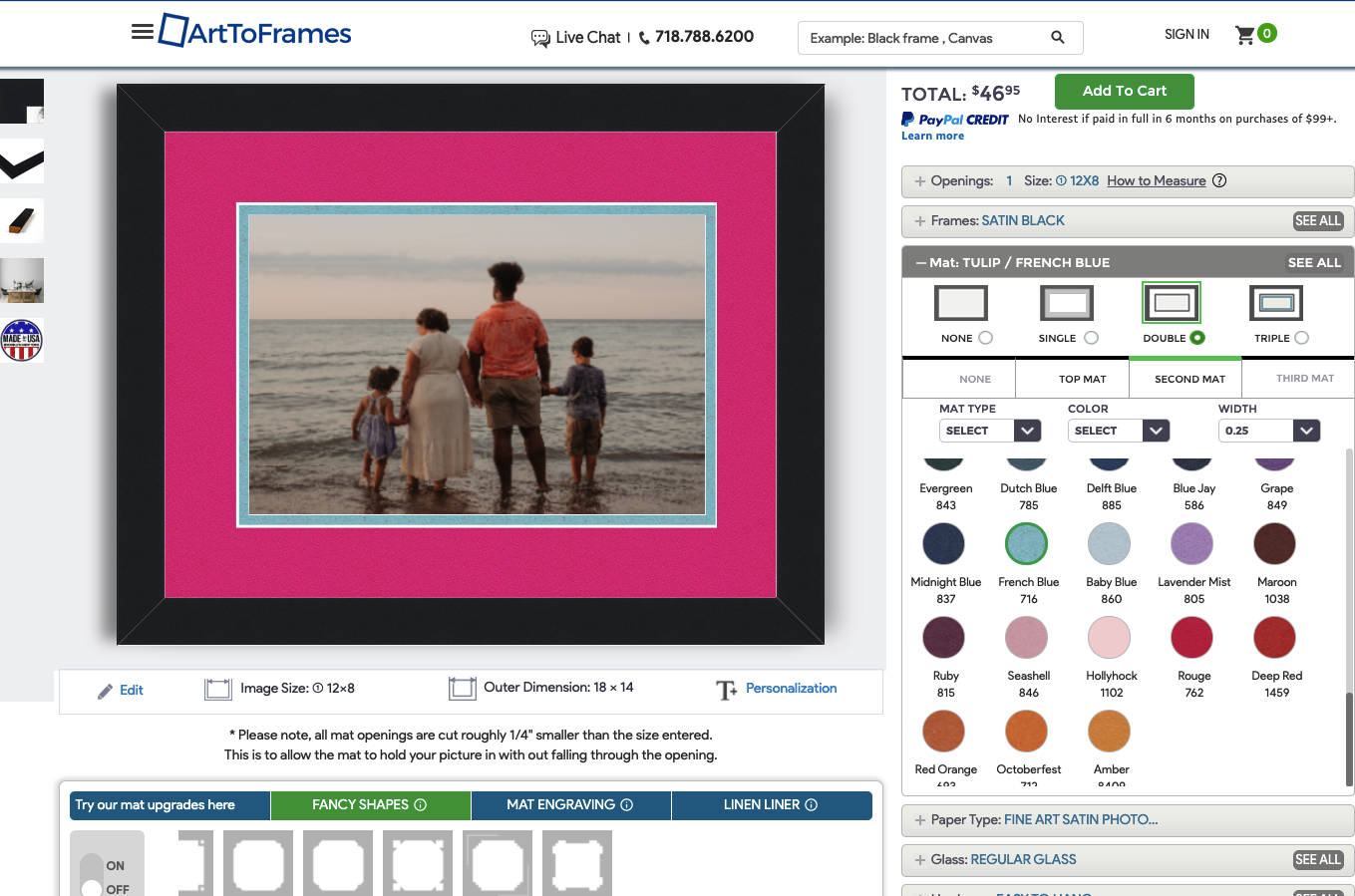Click the shopping cart icon
This screenshot has height=896, width=1355.
[1244, 35]
